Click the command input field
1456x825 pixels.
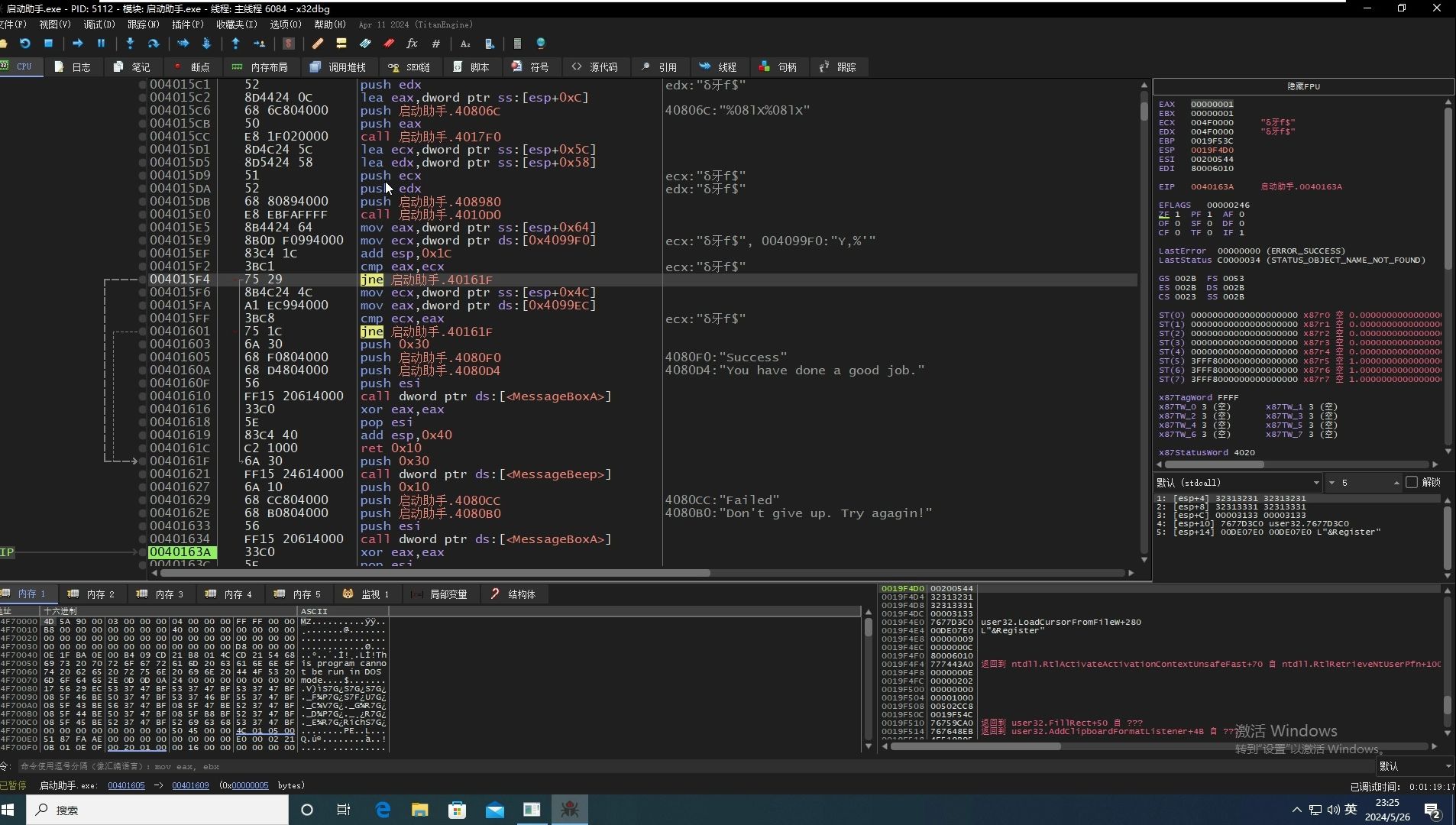pos(695,766)
